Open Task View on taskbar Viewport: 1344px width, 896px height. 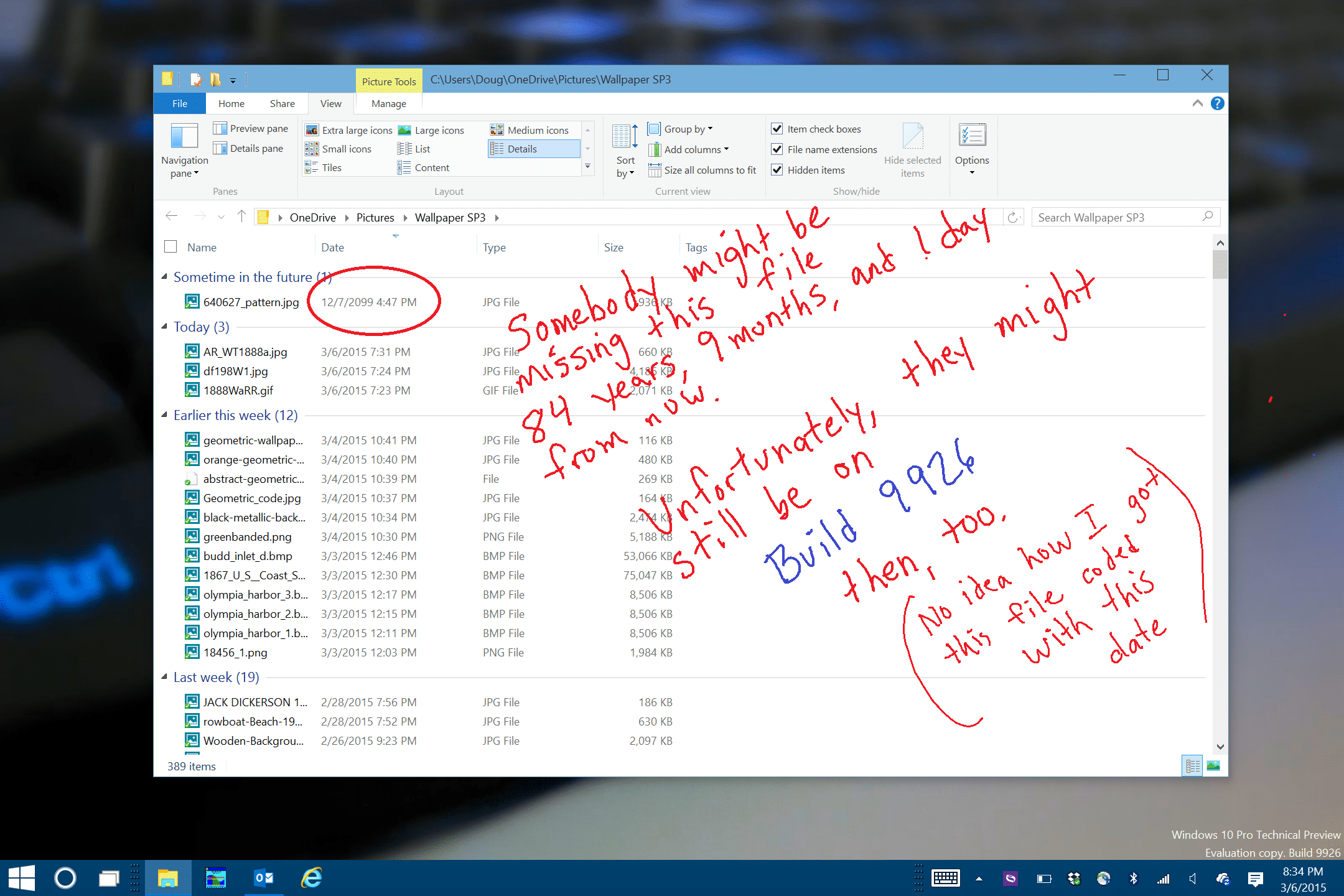tap(109, 878)
